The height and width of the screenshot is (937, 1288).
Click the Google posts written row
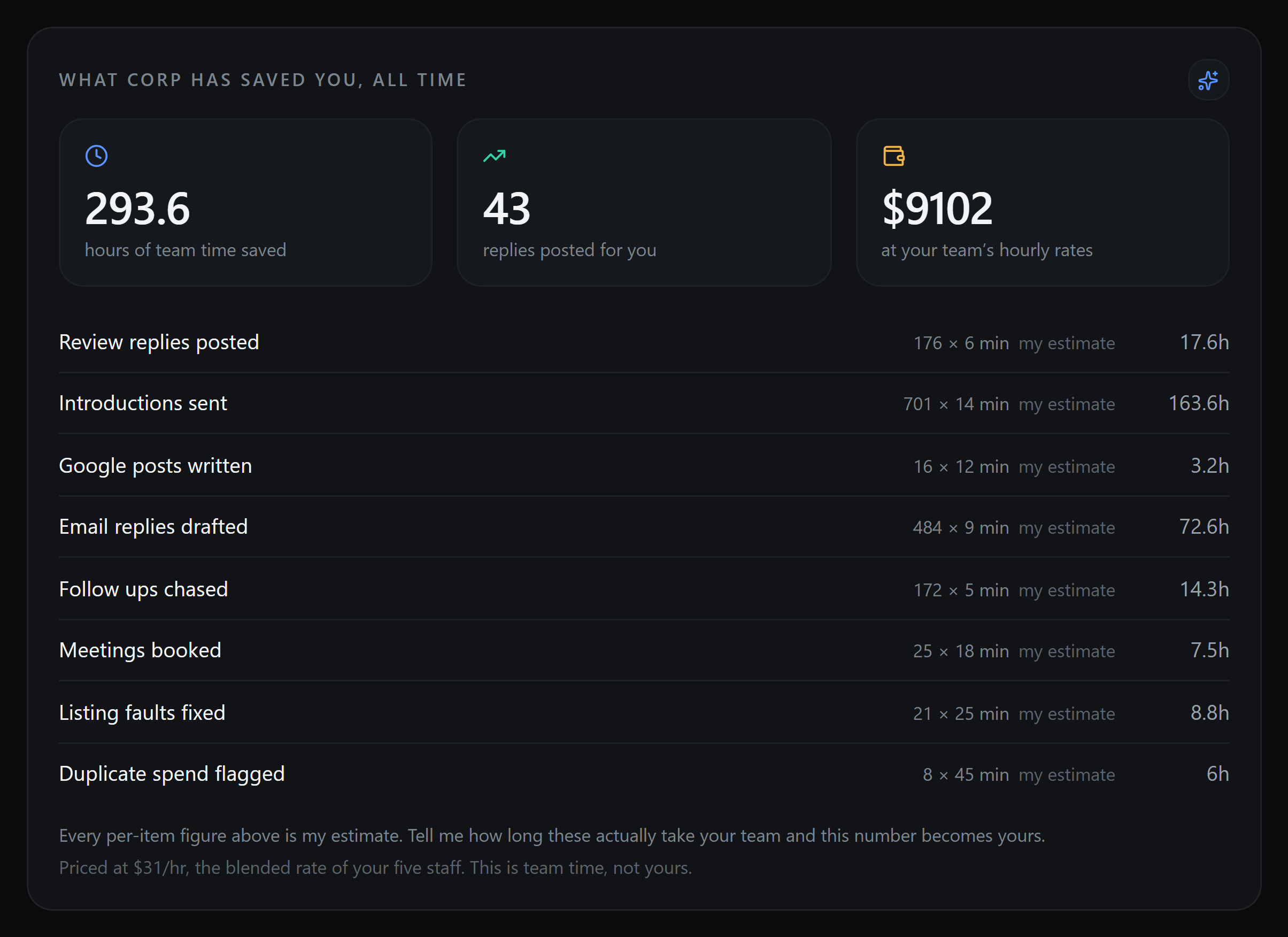[644, 466]
